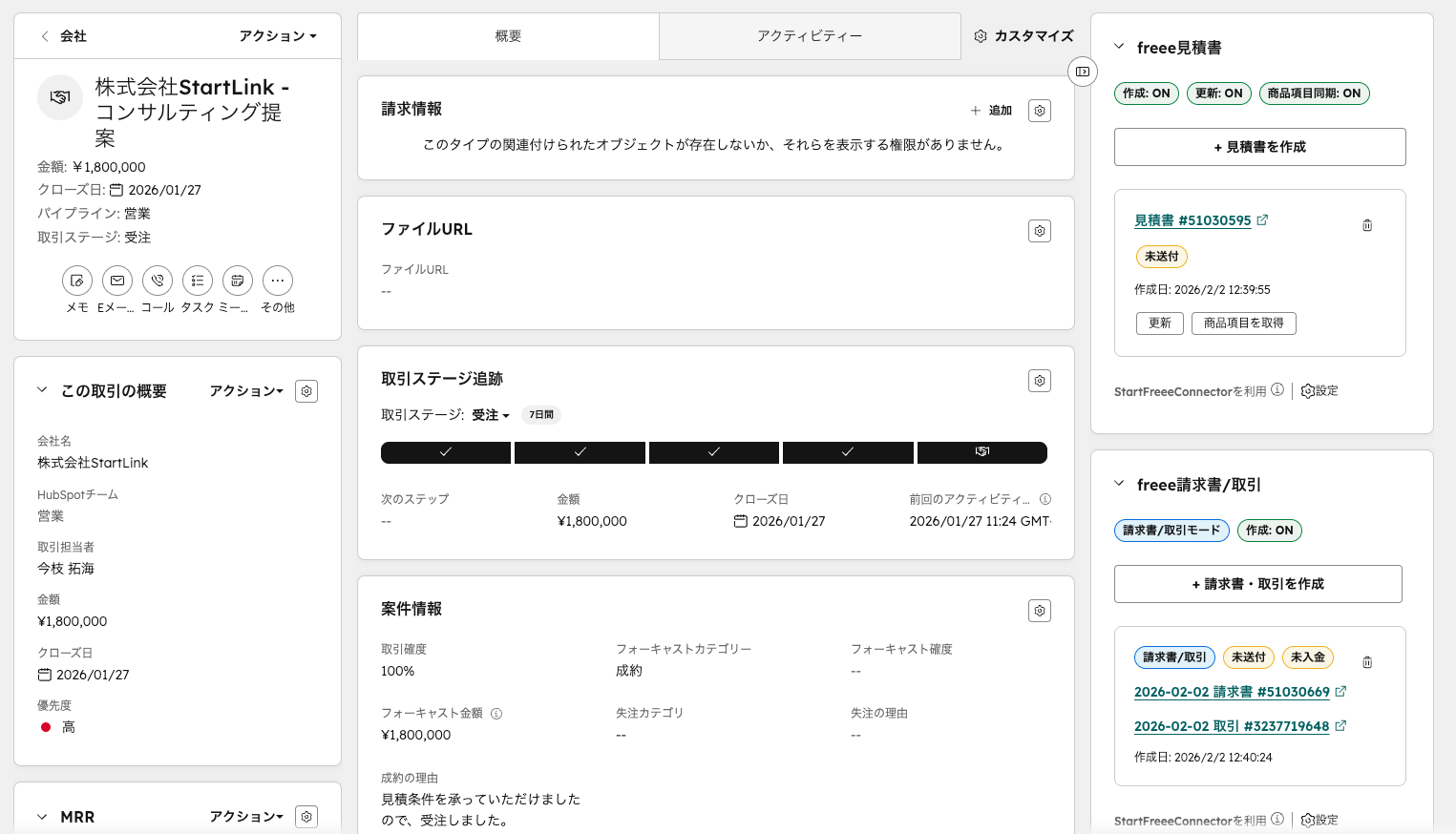The image size is (1456, 834).
Task: Click the back arrow next to 会社
Action: 44,36
